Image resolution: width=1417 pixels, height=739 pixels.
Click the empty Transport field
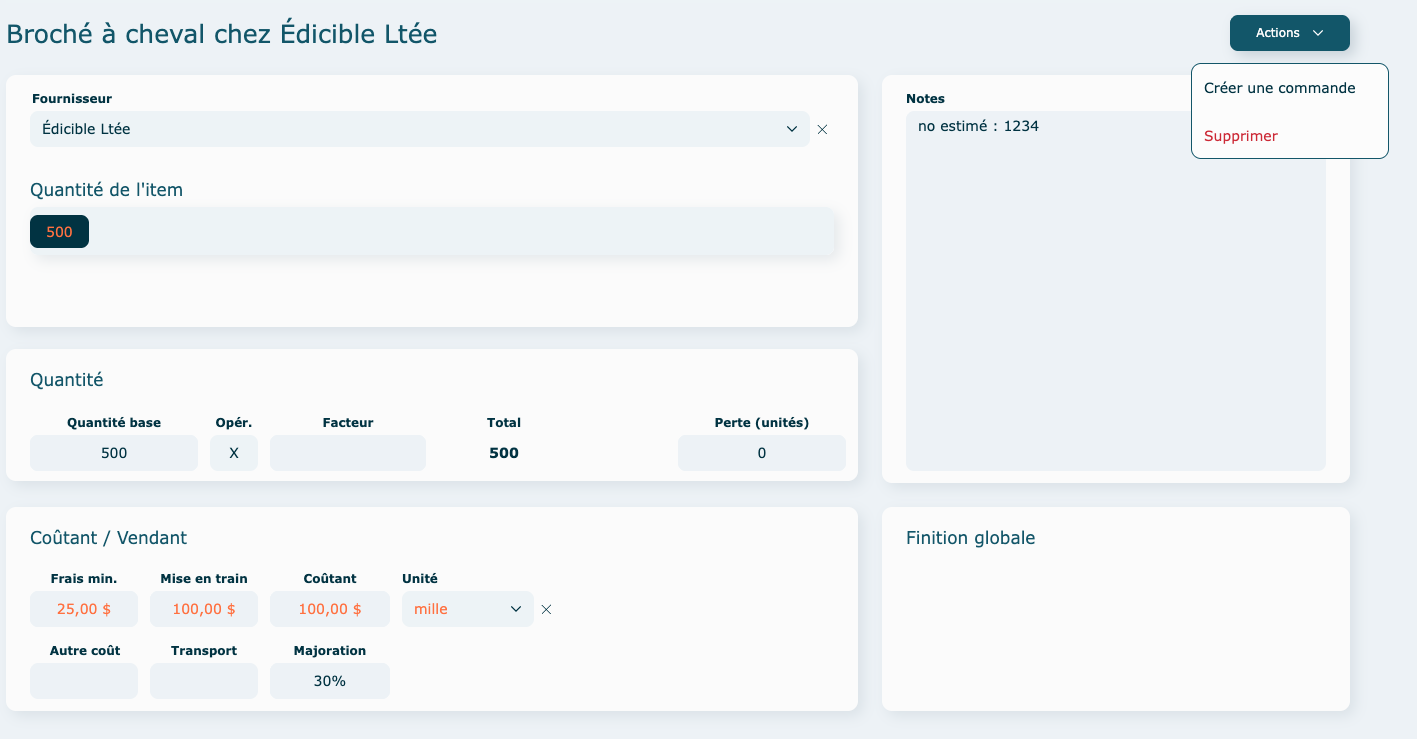pyautogui.click(x=204, y=681)
